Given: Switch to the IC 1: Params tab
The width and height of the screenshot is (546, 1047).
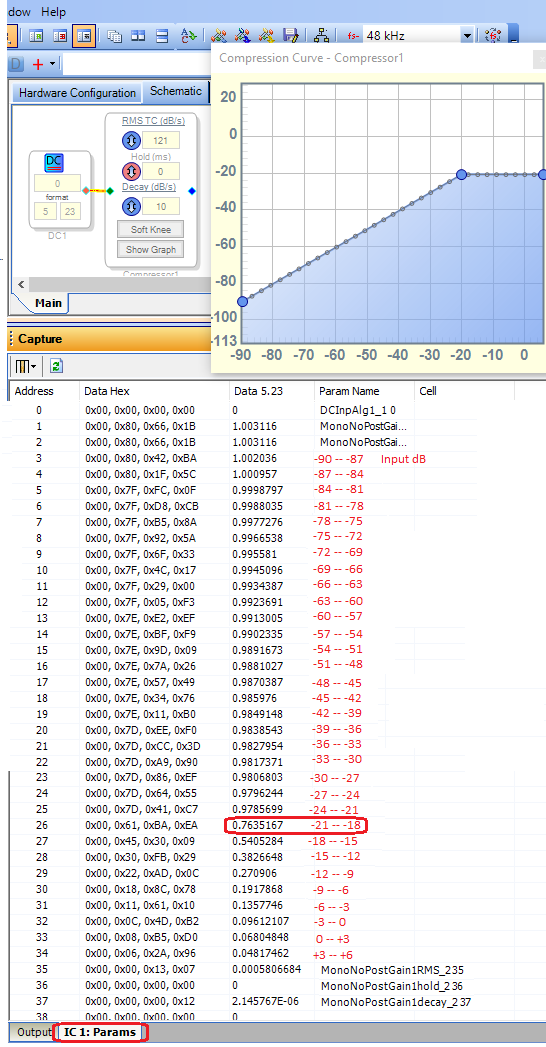Looking at the screenshot, I should tap(102, 1032).
